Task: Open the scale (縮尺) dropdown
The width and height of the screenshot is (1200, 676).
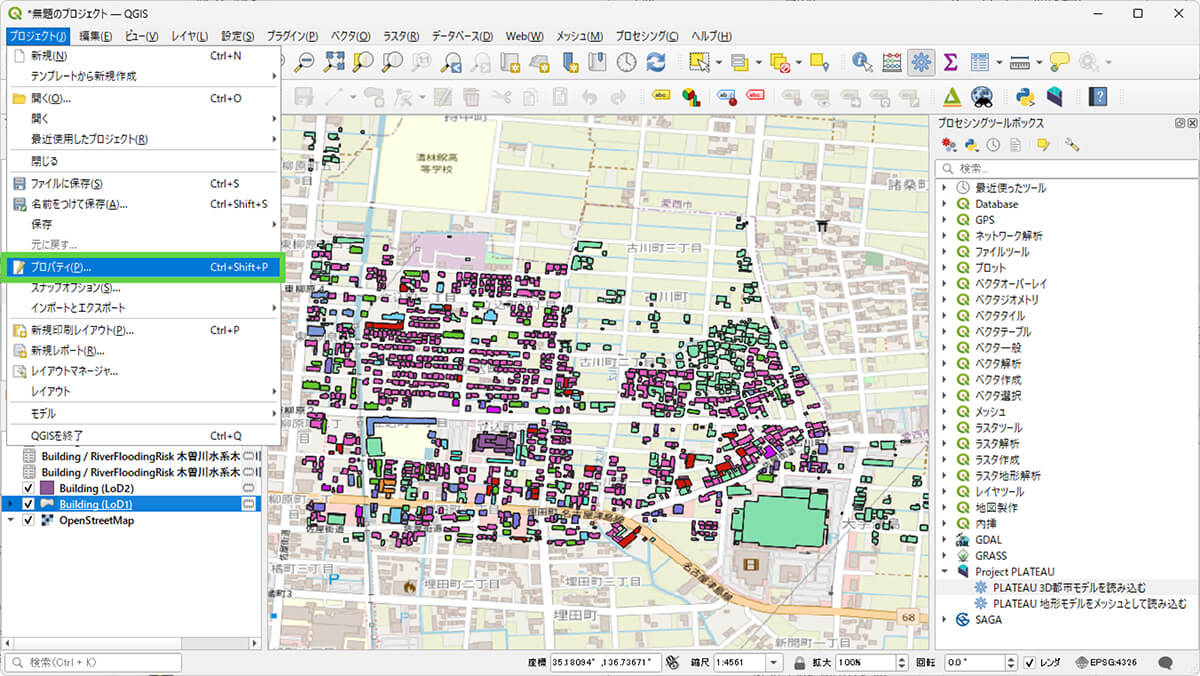Action: (774, 663)
